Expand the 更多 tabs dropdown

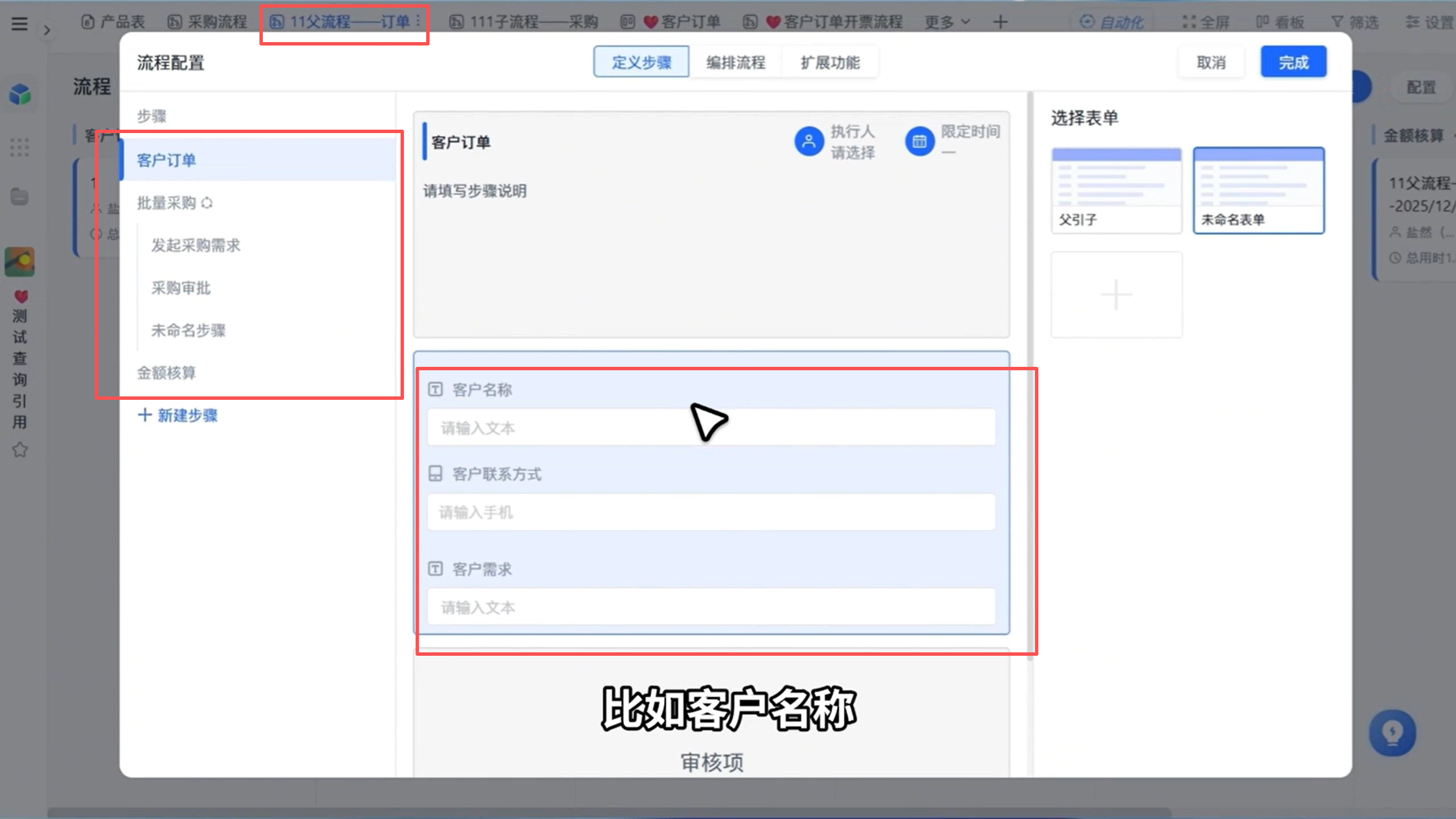(x=947, y=22)
